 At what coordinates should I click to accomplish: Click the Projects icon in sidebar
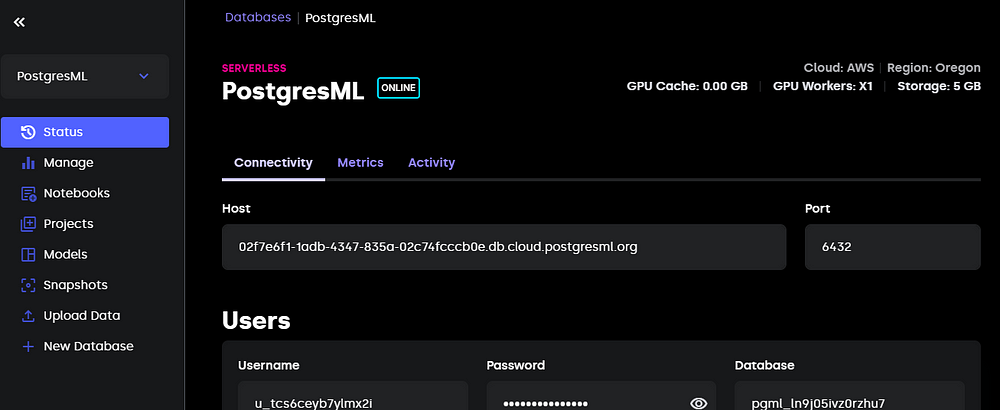(27, 224)
